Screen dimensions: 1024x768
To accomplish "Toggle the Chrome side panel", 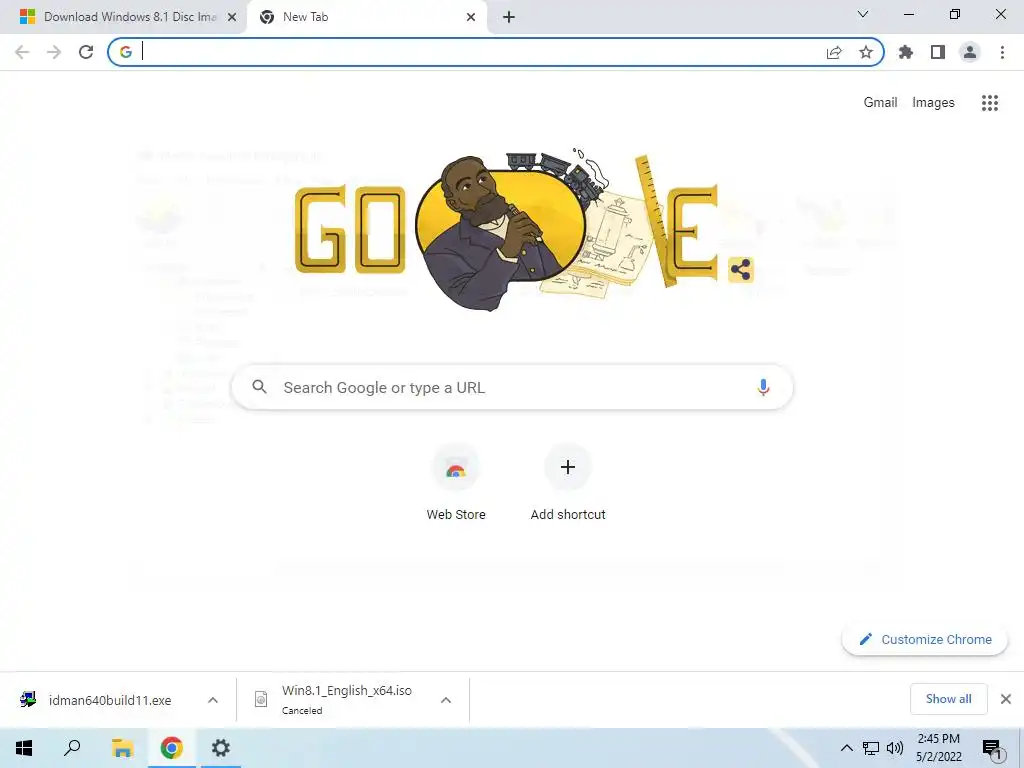I will (x=938, y=52).
